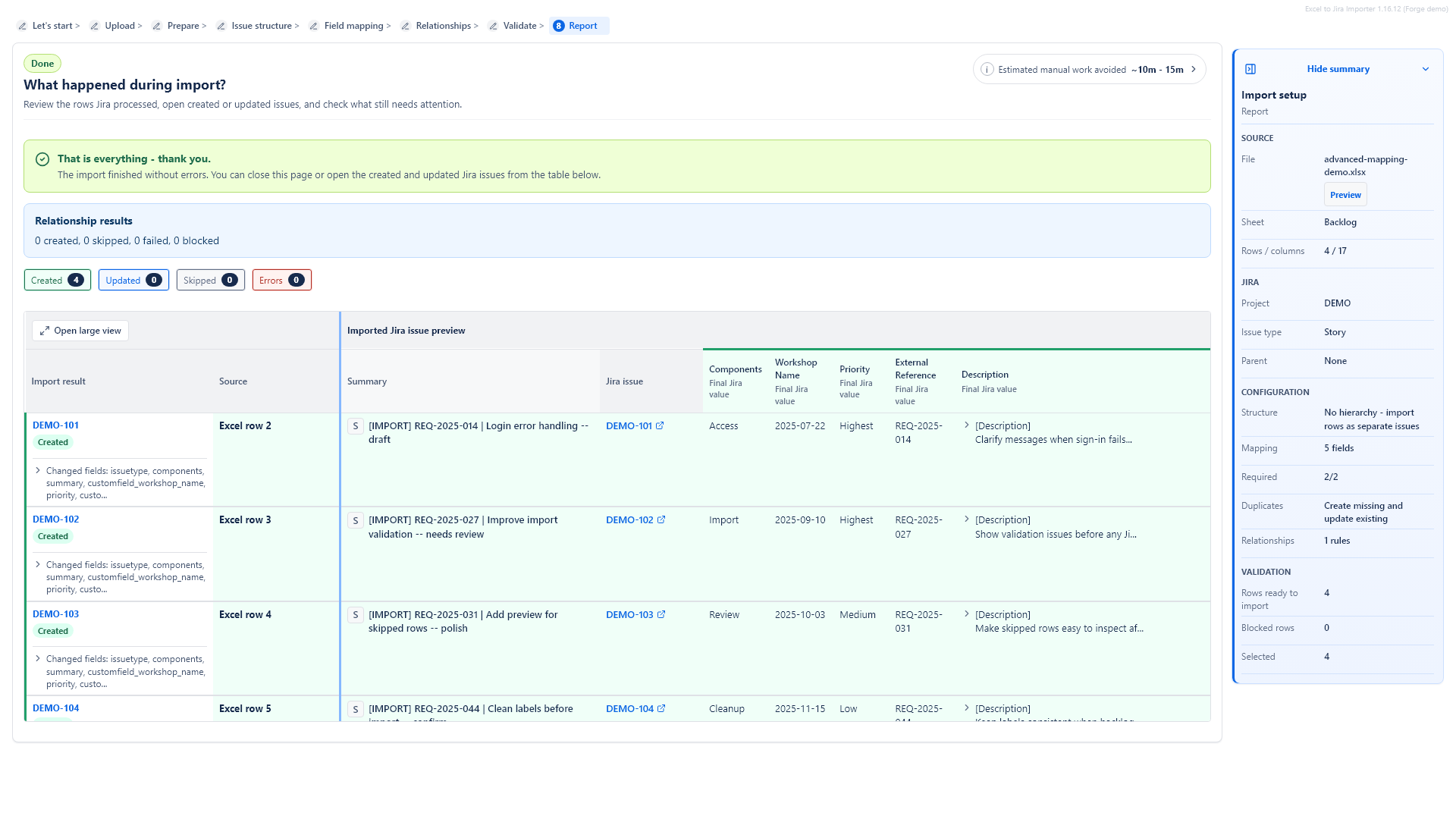Go to the Relationships step
This screenshot has height=819, width=1456.
point(443,26)
